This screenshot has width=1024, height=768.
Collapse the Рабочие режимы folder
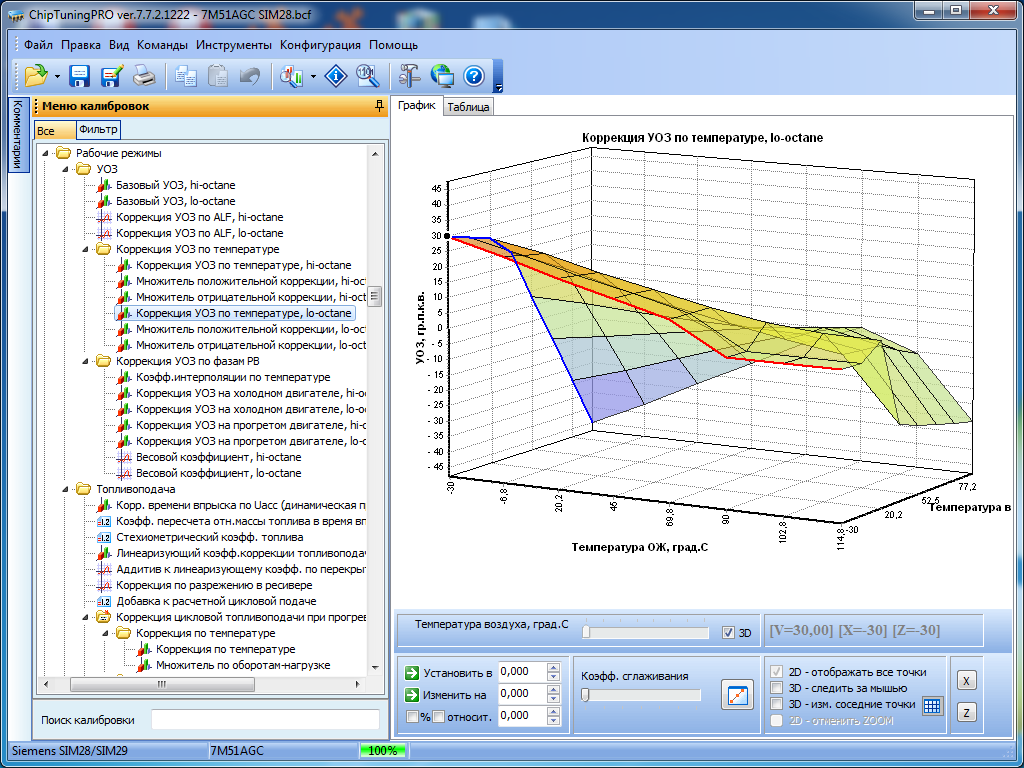[46, 153]
